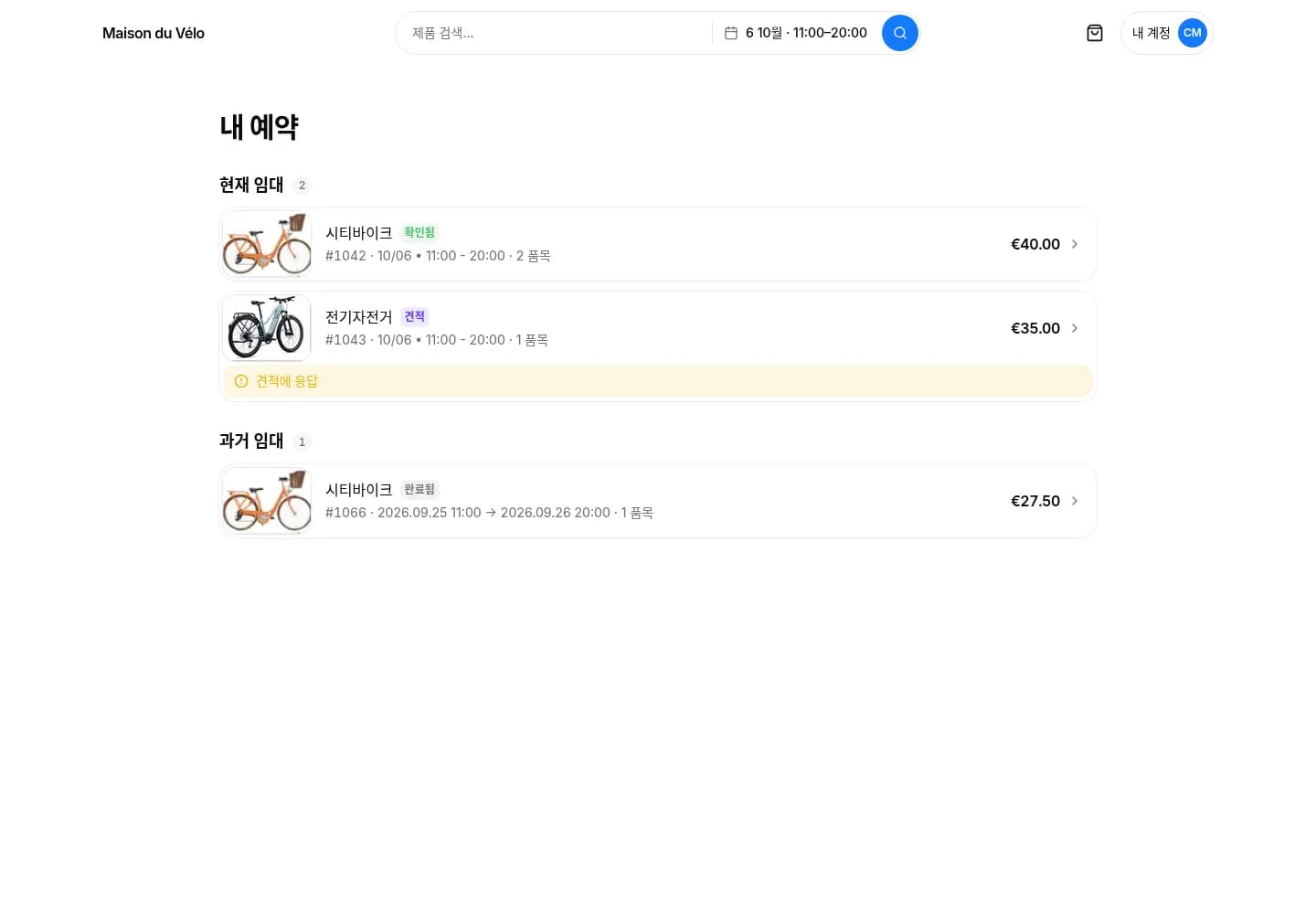Expand past order #1066 using its chevron

[x=1074, y=501]
